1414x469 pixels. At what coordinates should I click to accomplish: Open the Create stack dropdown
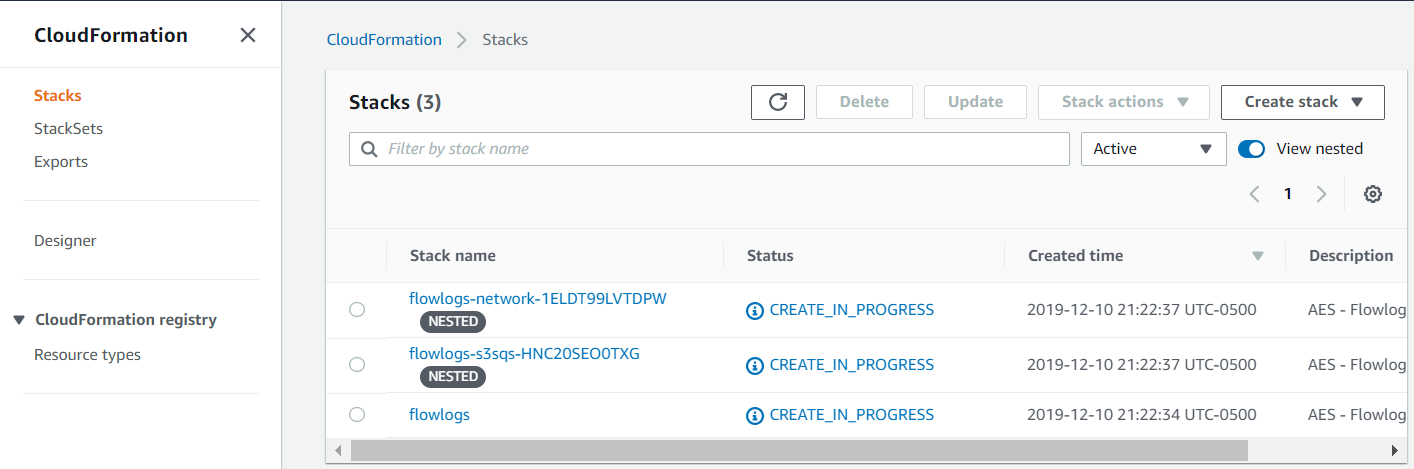tap(1303, 102)
